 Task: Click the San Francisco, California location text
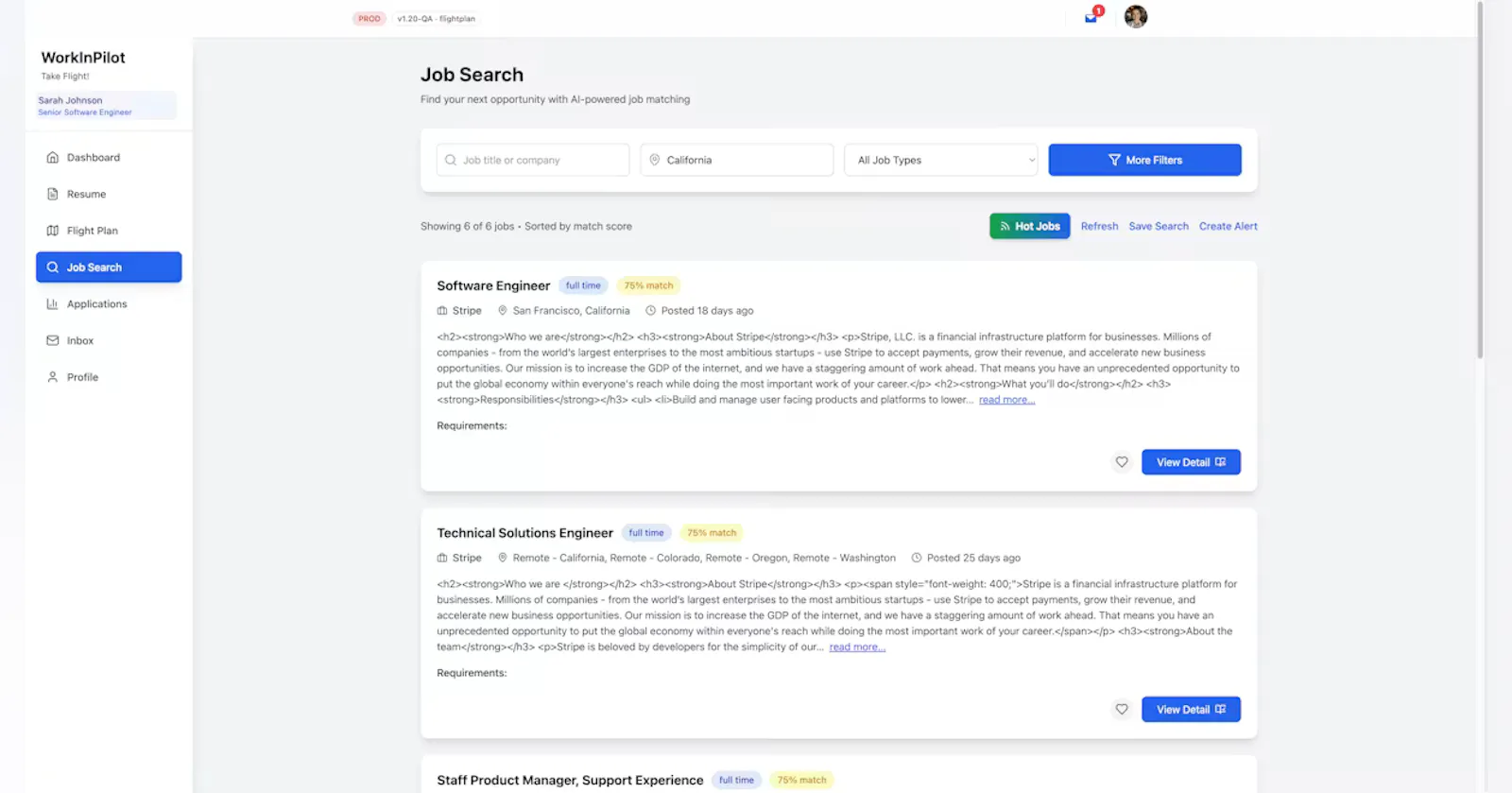(x=571, y=311)
